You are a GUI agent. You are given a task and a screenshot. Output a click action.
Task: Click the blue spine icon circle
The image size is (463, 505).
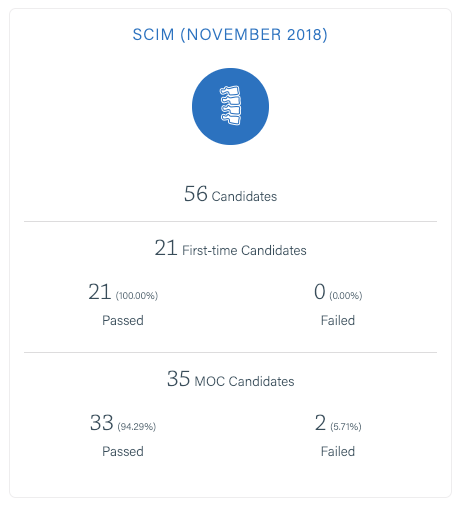[x=230, y=107]
